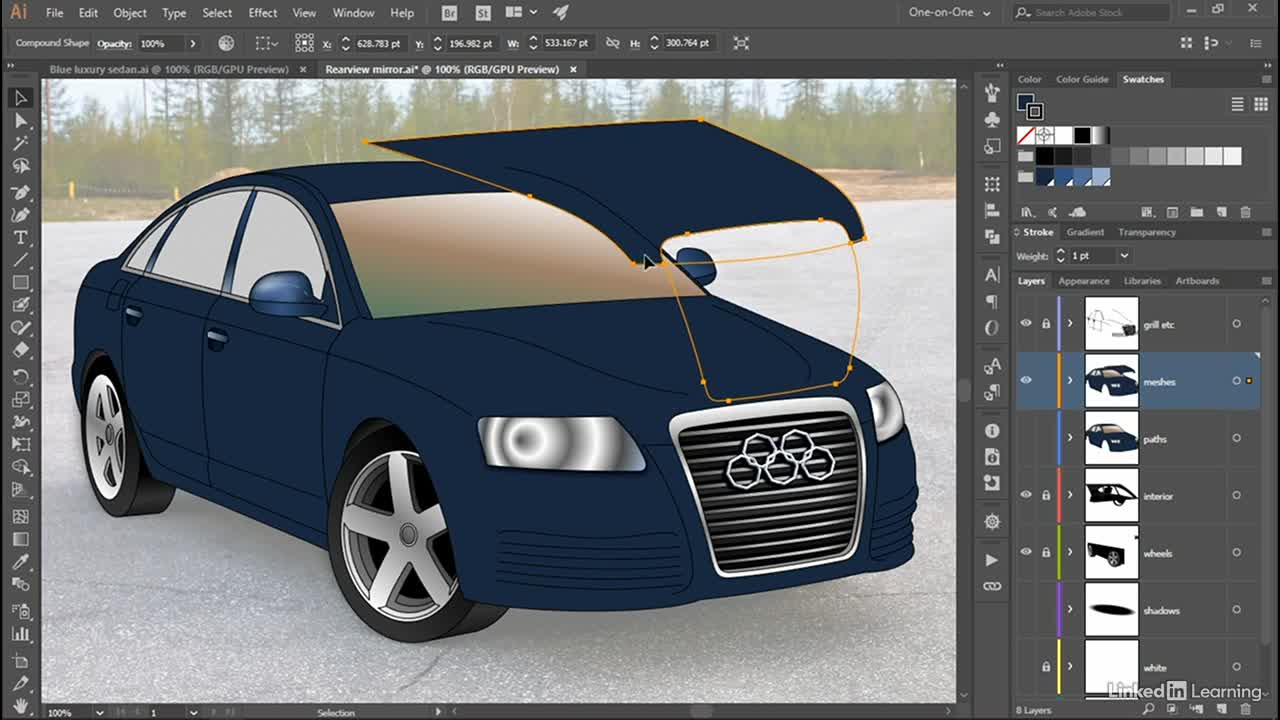The height and width of the screenshot is (720, 1280).
Task: Select the Gradient tool
Action: pyautogui.click(x=20, y=540)
